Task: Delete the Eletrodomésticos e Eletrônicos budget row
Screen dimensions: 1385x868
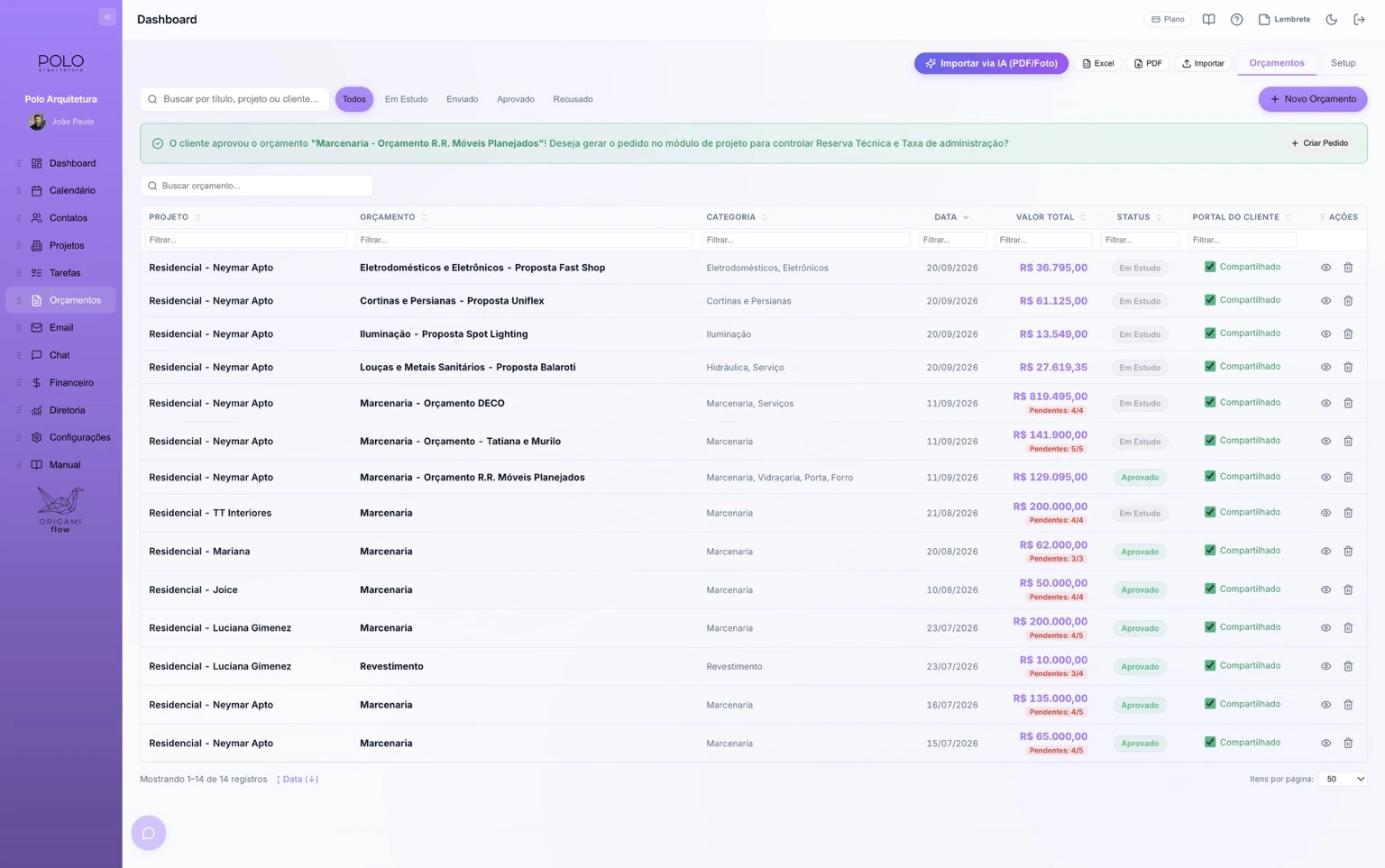Action: pyautogui.click(x=1348, y=268)
